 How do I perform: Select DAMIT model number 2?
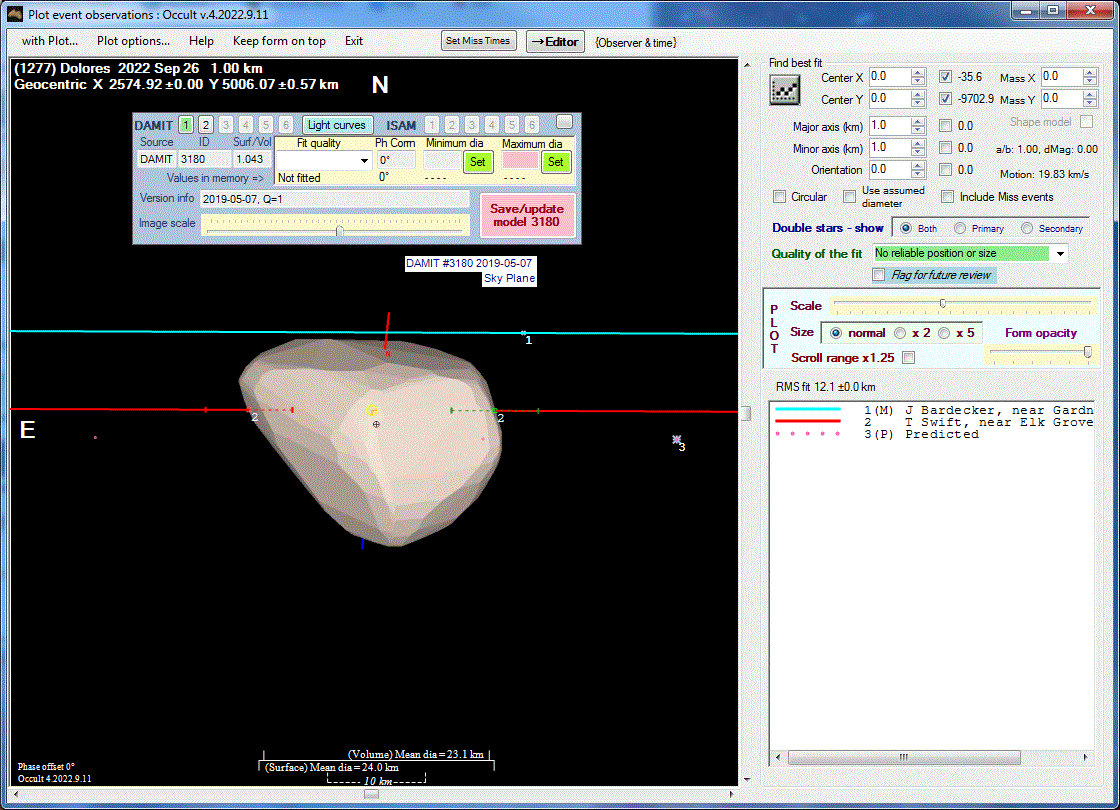click(x=206, y=125)
